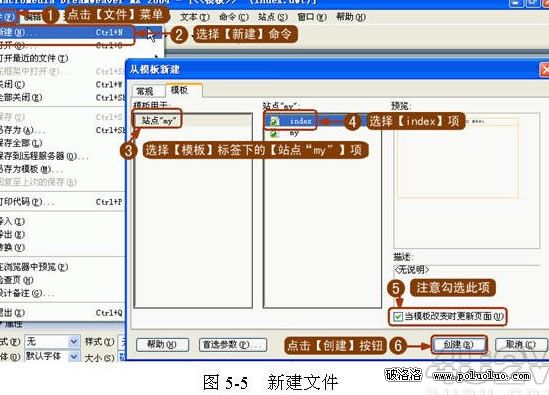Choose 保存到远程服务器 menu item
549x395 pixels.
coord(63,156)
